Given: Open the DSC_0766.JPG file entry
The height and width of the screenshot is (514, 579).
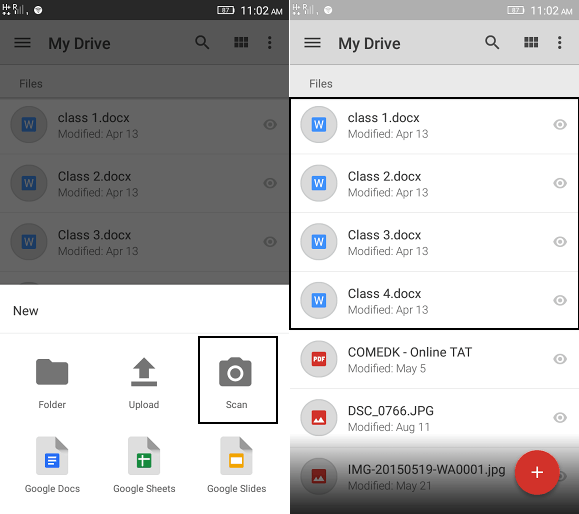Looking at the screenshot, I should [x=434, y=418].
